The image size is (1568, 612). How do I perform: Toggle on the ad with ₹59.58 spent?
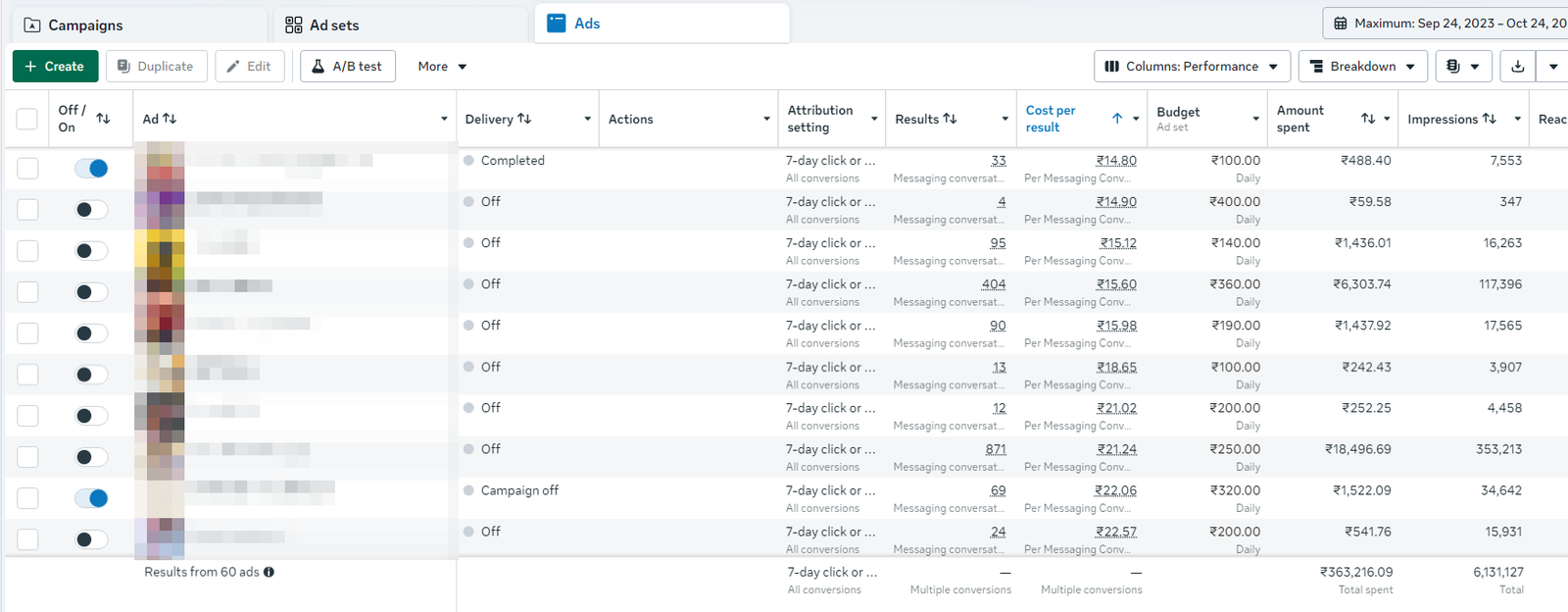pos(91,209)
